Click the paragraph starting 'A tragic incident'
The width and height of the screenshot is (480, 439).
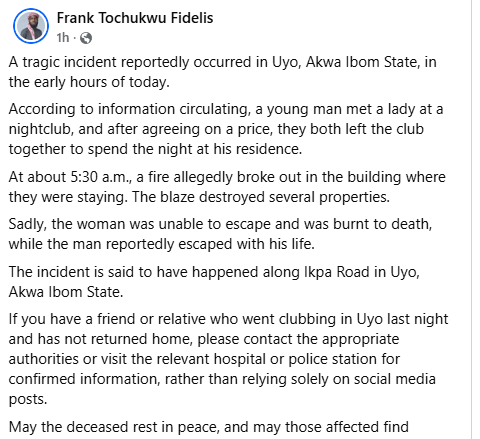(x=222, y=72)
